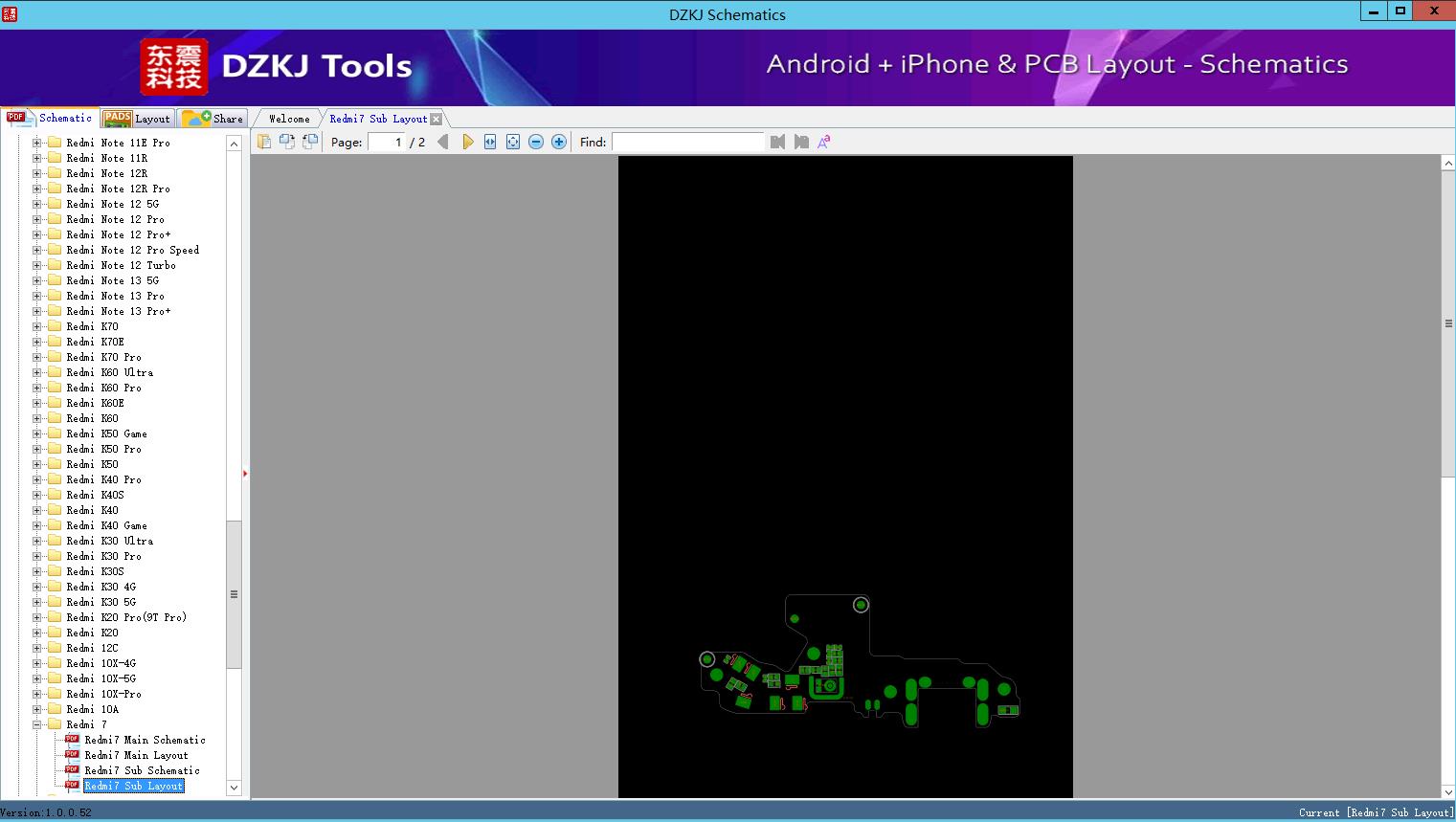The height and width of the screenshot is (822, 1456).
Task: Open the Share tab
Action: click(213, 119)
